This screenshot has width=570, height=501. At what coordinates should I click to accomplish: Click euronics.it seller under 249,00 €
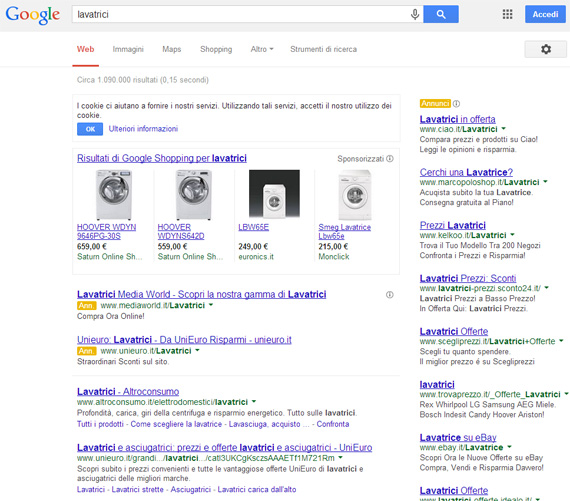click(x=256, y=257)
